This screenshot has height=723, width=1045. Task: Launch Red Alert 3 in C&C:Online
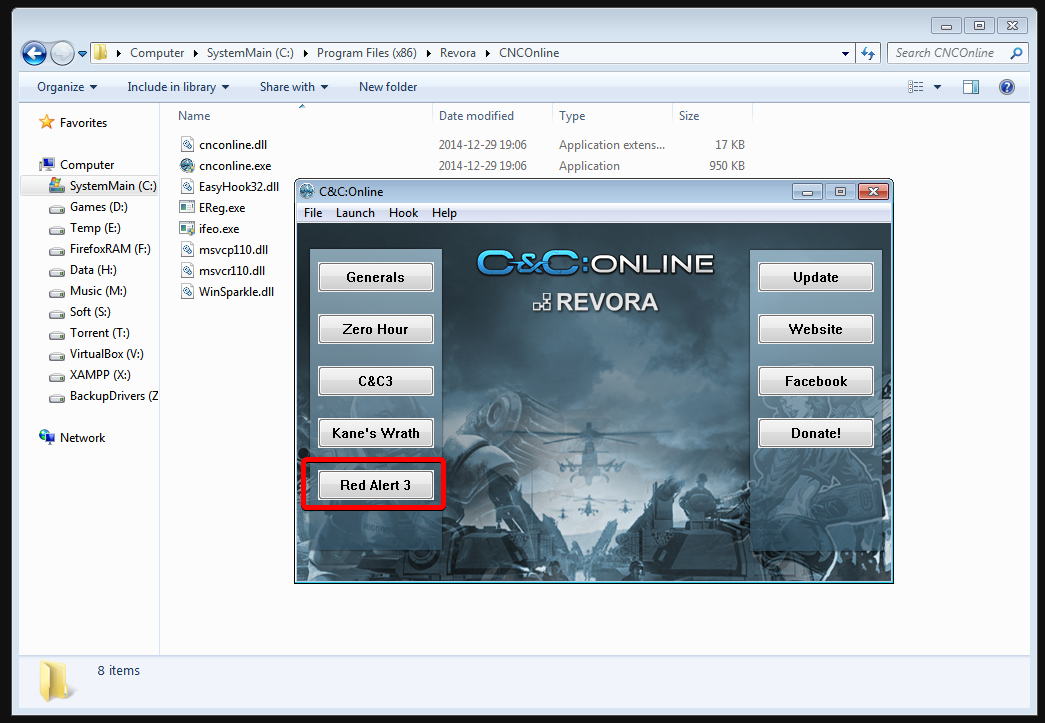(375, 485)
